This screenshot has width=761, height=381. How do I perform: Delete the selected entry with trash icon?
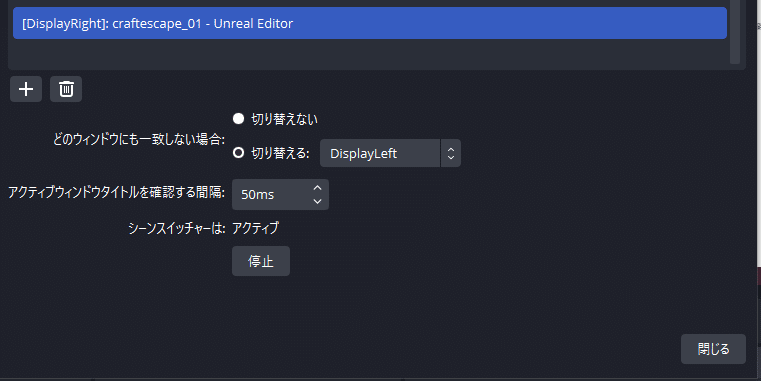pos(66,89)
